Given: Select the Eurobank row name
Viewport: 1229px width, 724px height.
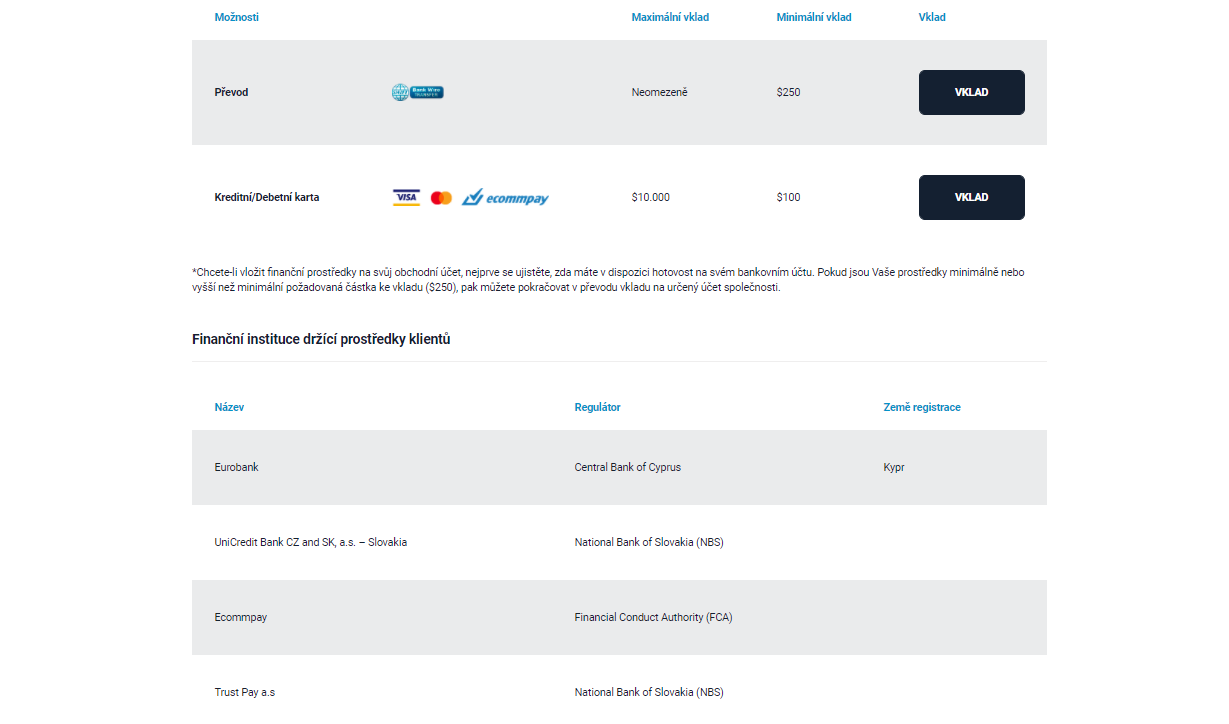Looking at the screenshot, I should (x=236, y=467).
